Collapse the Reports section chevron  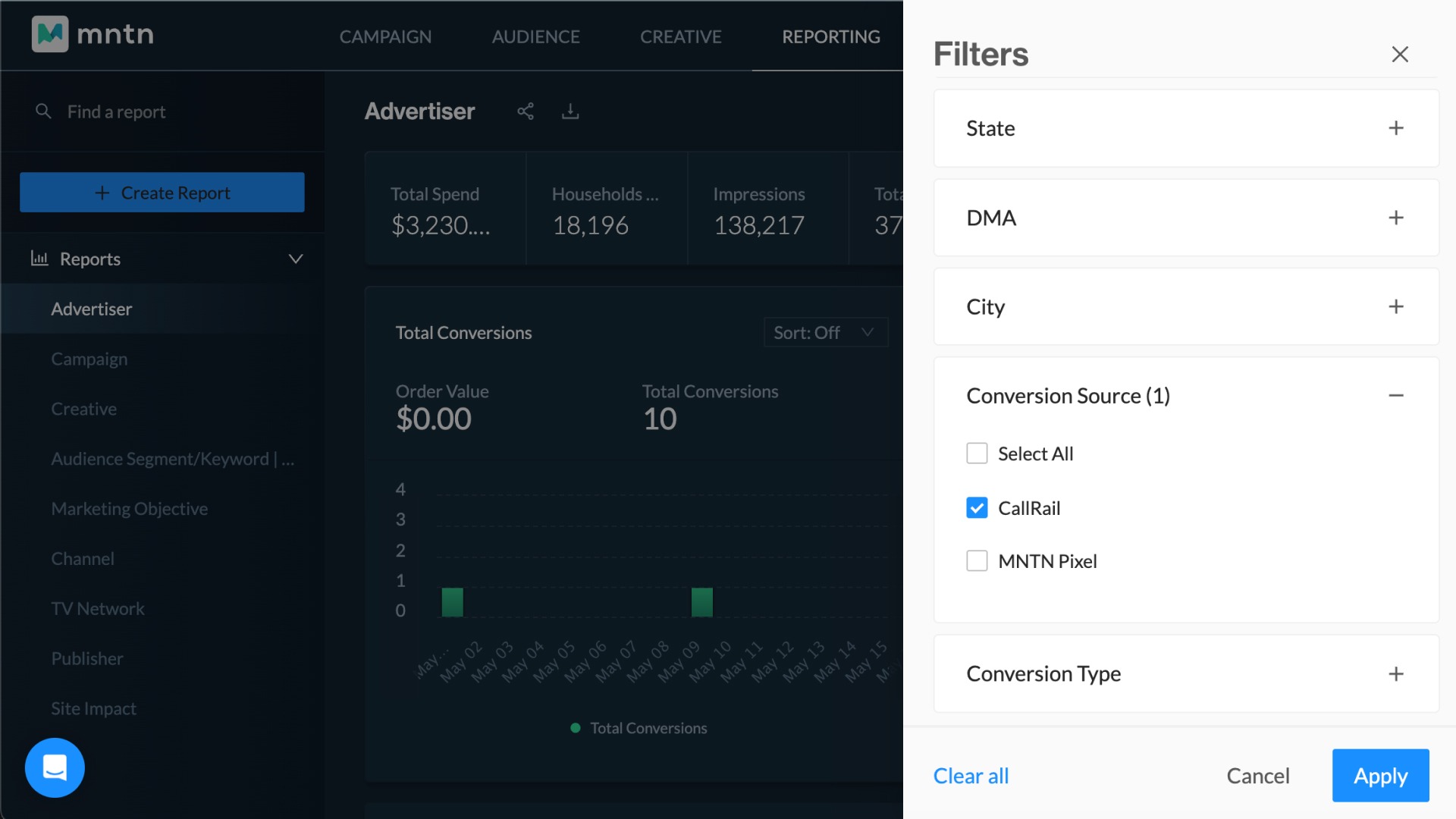coord(296,259)
